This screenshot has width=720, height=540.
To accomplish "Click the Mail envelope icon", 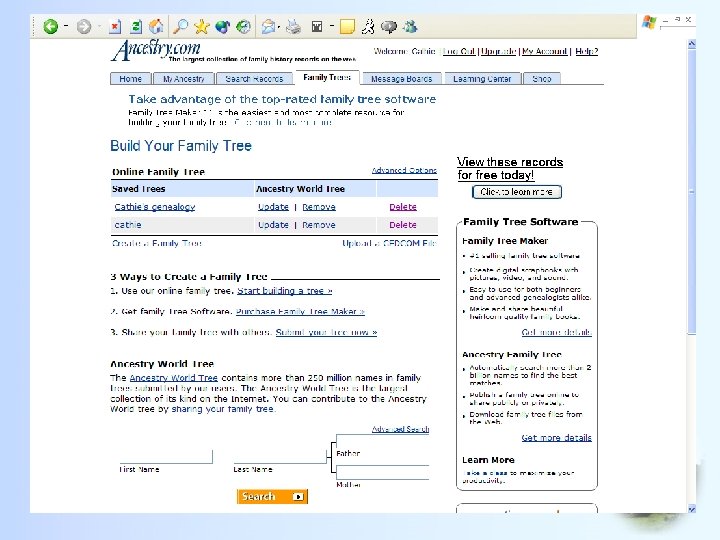I will (268, 27).
